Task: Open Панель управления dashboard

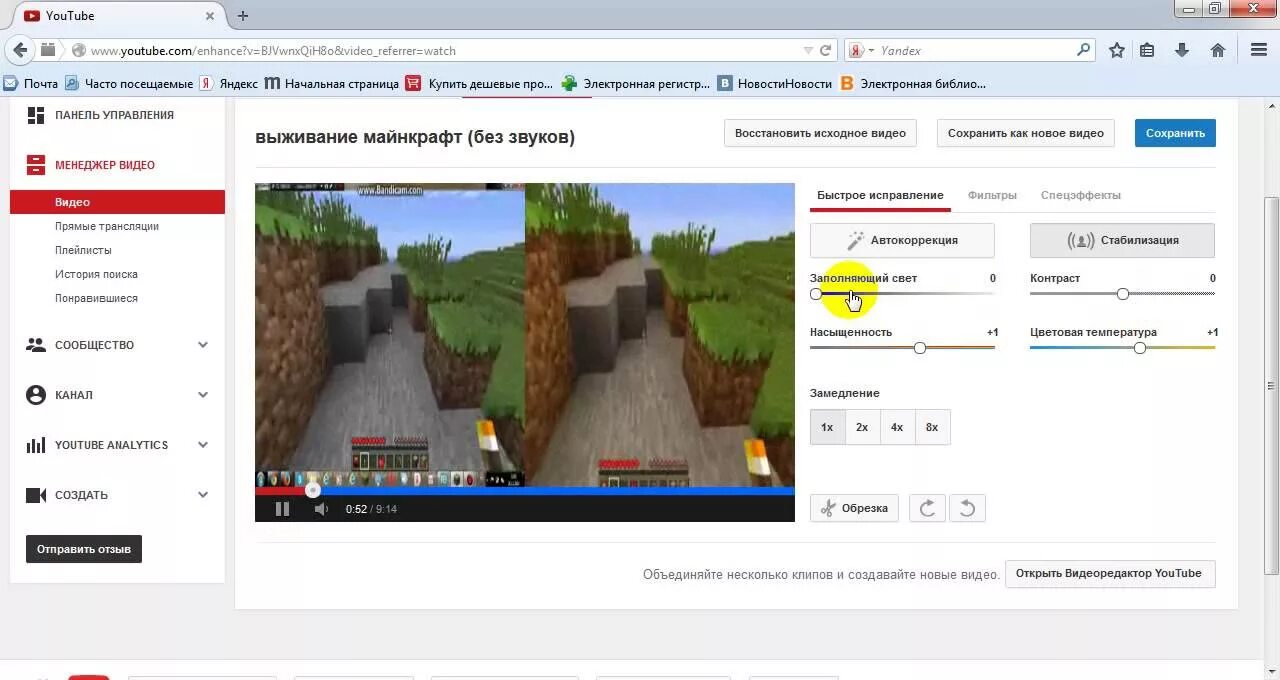Action: 114,115
